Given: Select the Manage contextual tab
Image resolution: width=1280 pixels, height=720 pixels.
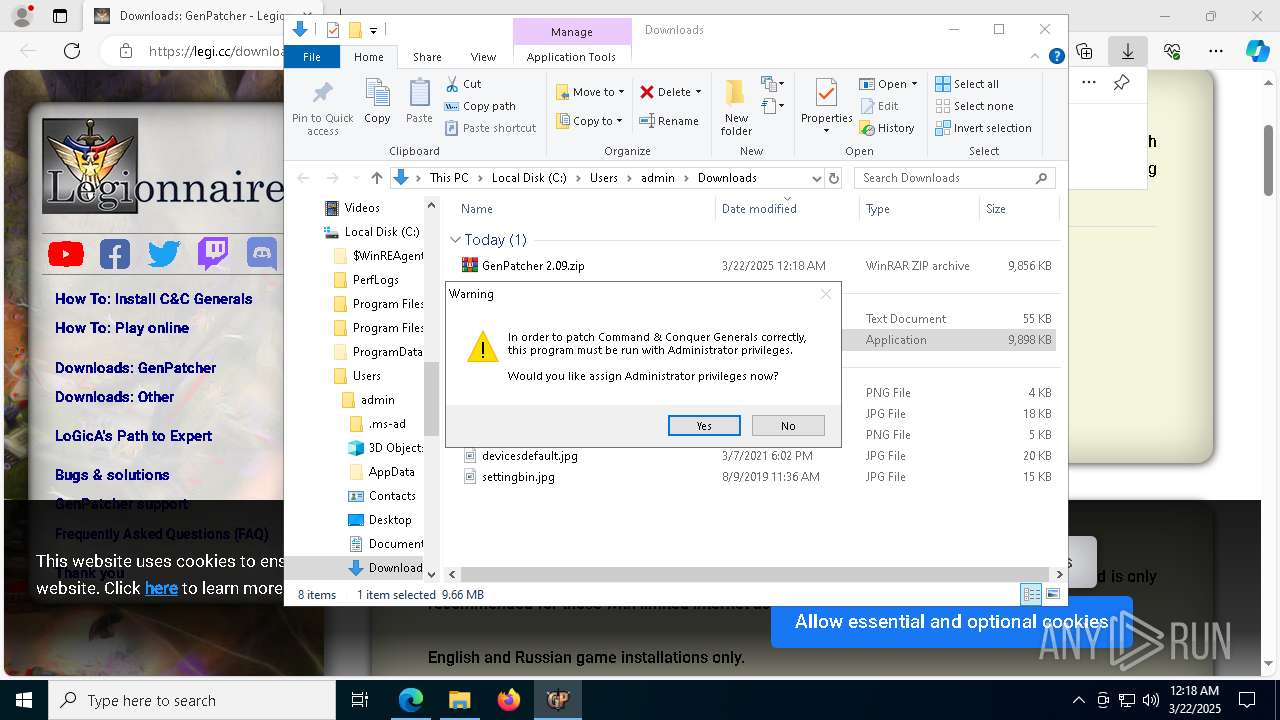Looking at the screenshot, I should (571, 32).
